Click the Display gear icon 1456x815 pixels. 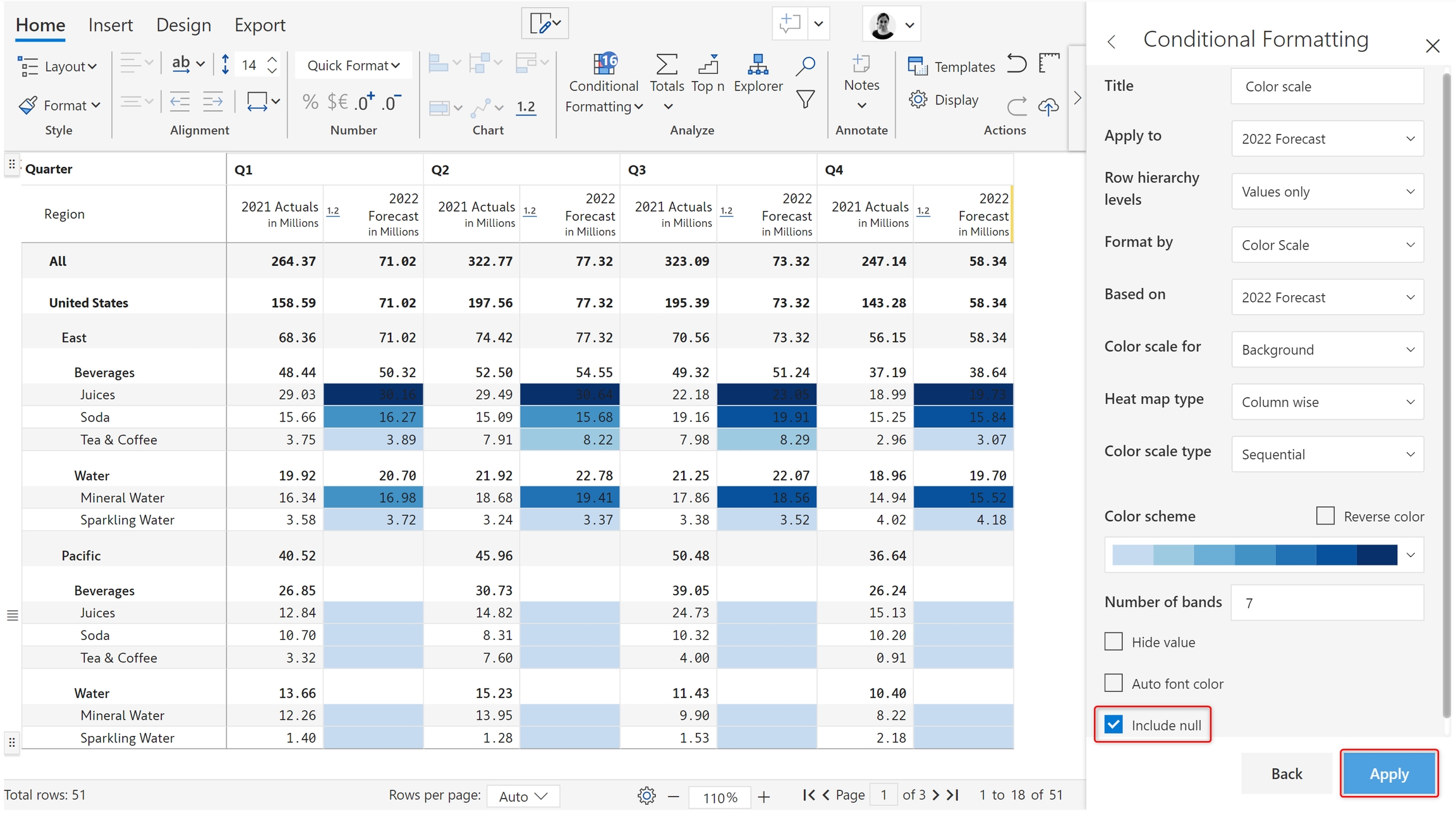click(918, 100)
